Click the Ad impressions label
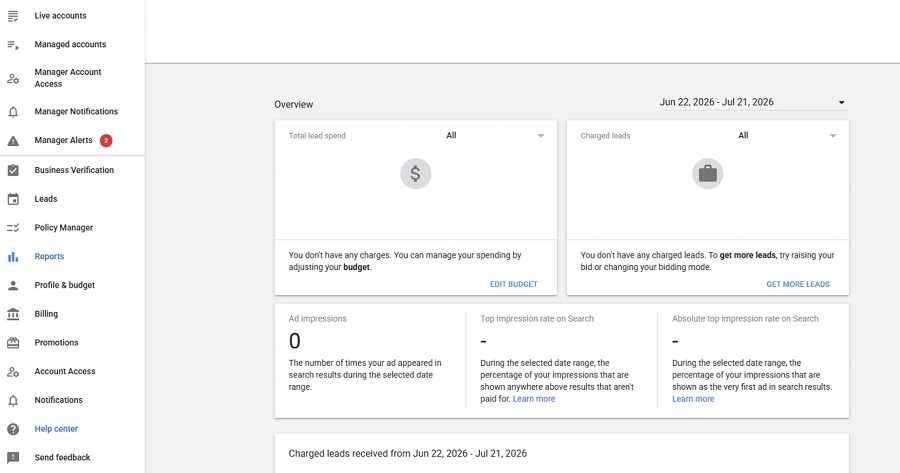The height and width of the screenshot is (473, 900). point(317,319)
